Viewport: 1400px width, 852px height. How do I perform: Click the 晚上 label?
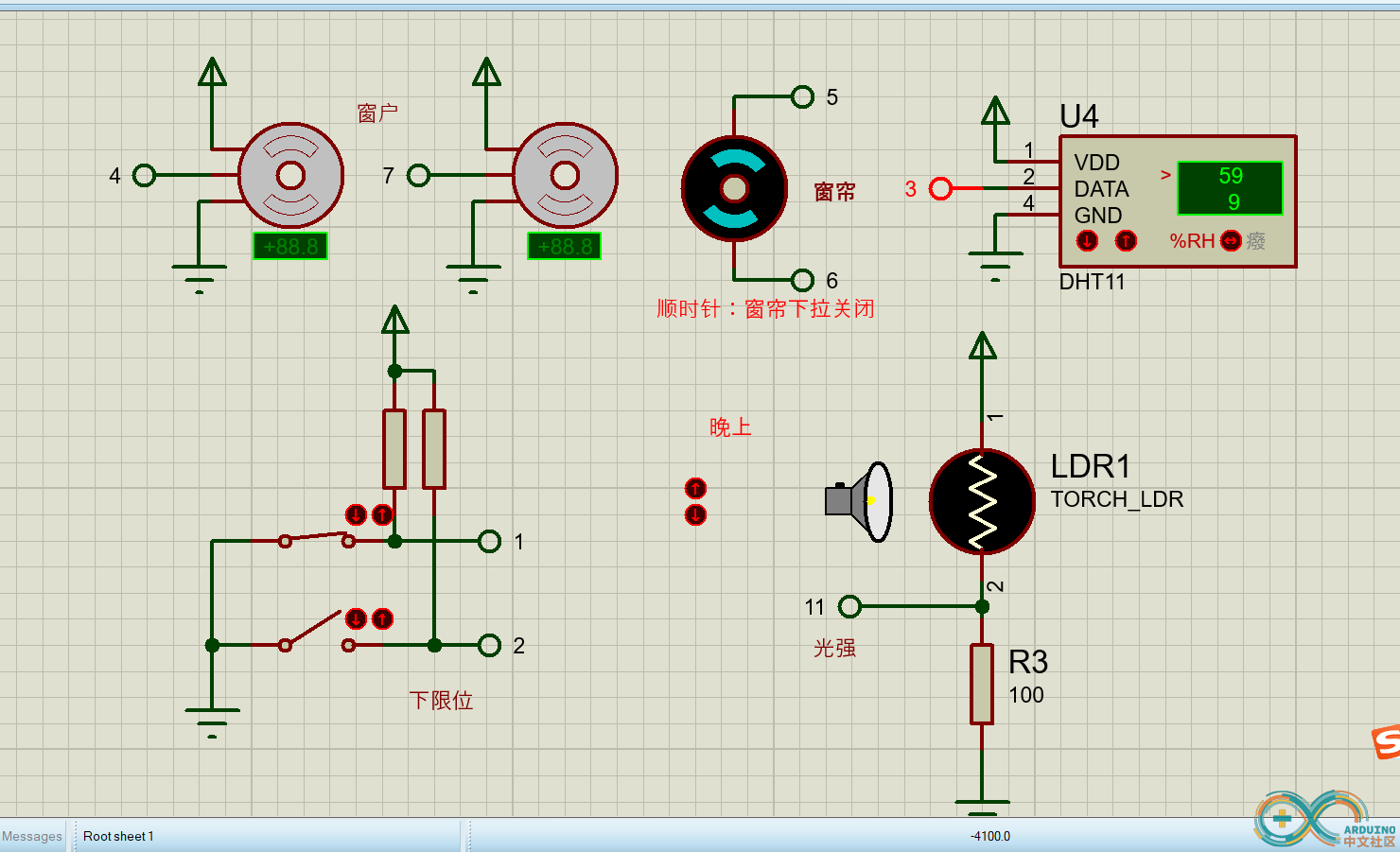click(730, 427)
